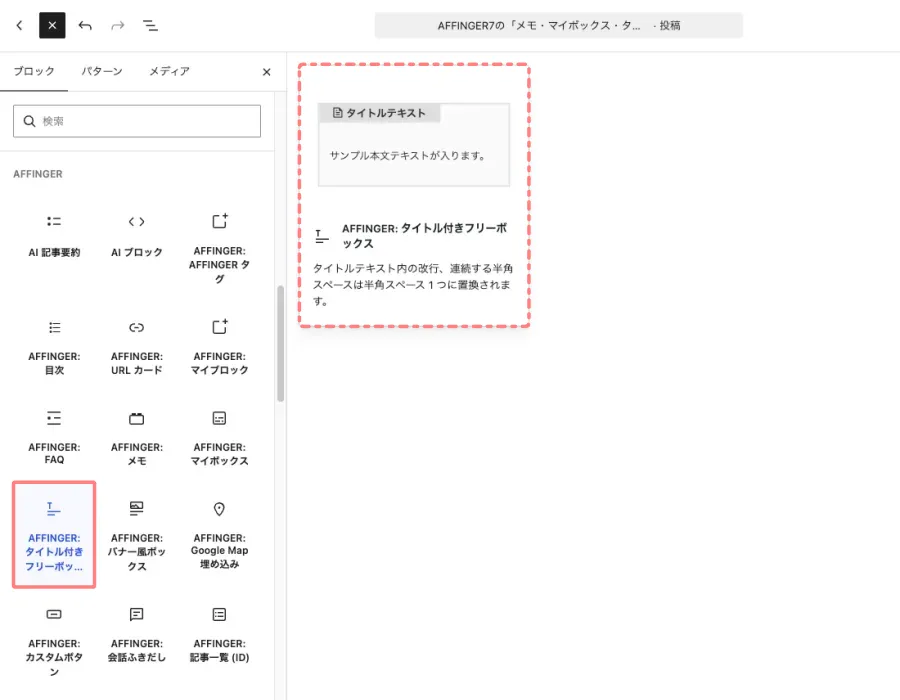Viewport: 900px width, 700px height.
Task: Switch to the メディア tab
Action: coord(169,71)
